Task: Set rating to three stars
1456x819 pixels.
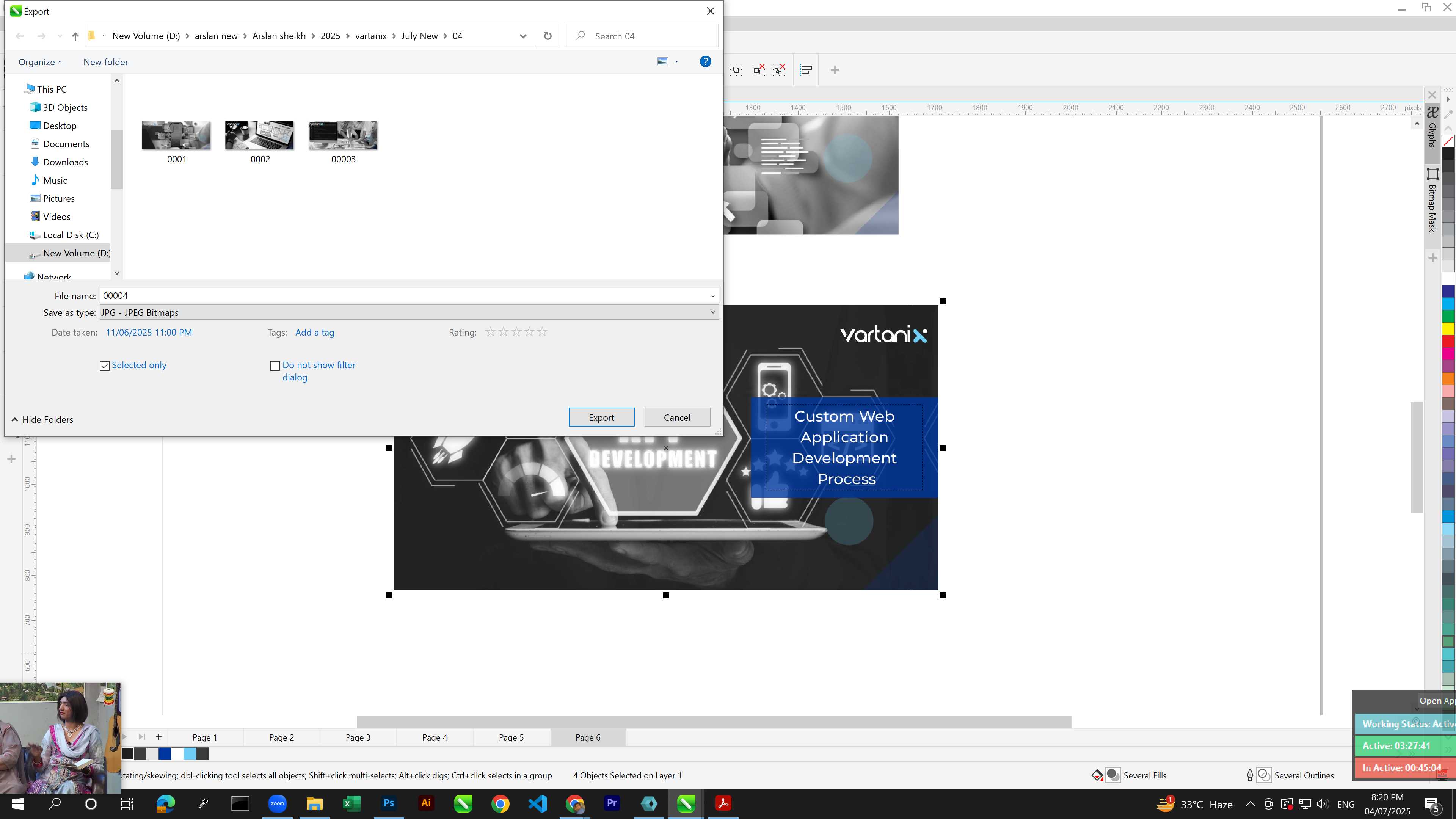Action: tap(516, 332)
